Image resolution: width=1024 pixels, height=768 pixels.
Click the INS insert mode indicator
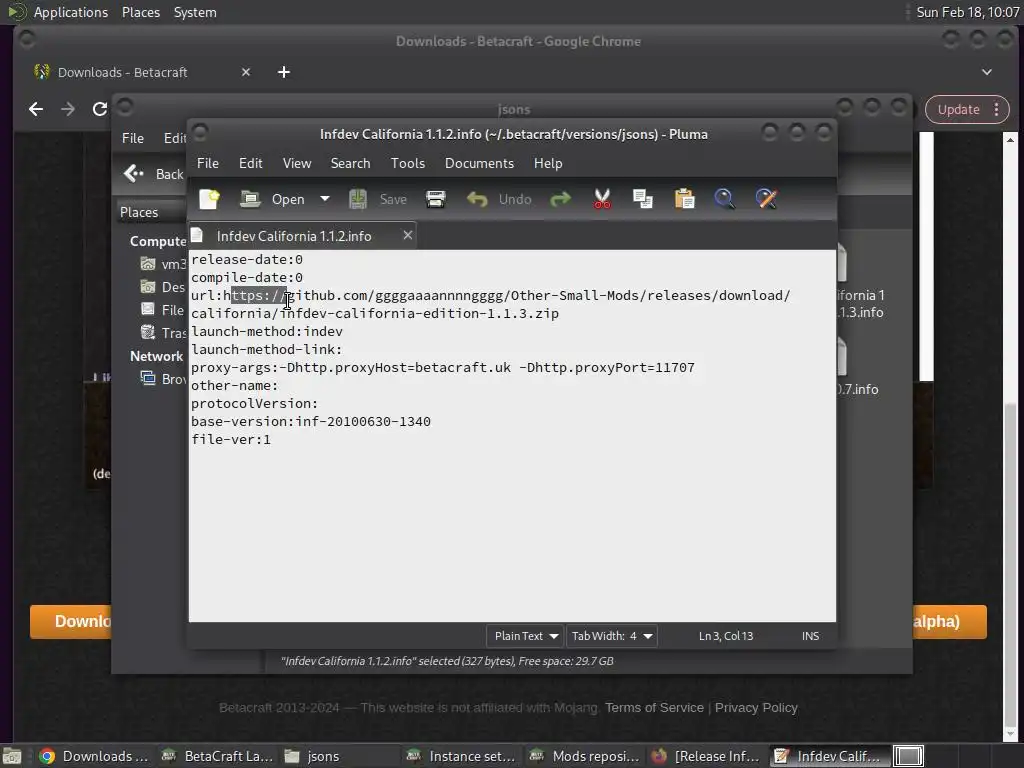(x=810, y=636)
